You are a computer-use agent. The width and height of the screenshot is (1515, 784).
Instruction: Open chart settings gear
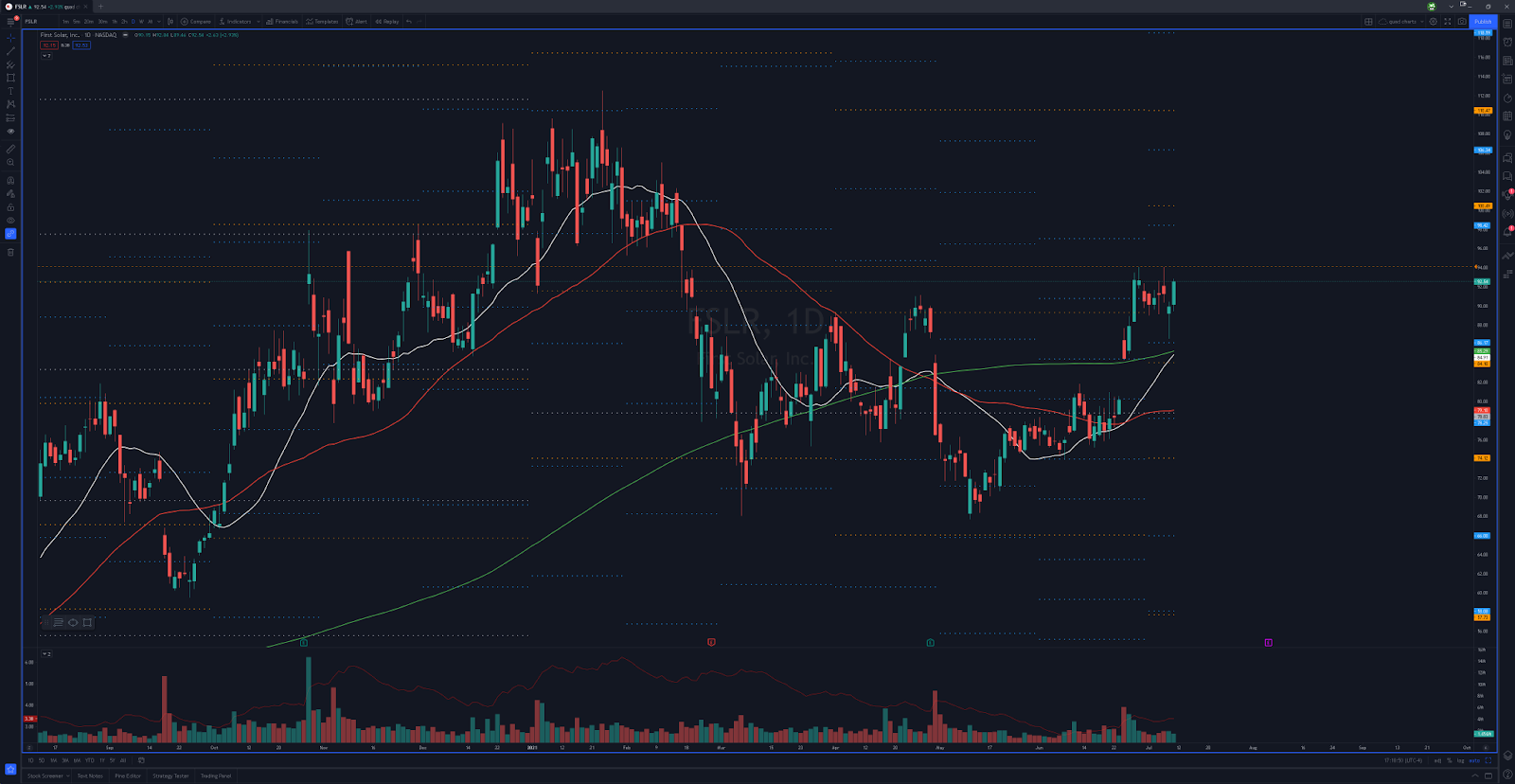click(1434, 21)
